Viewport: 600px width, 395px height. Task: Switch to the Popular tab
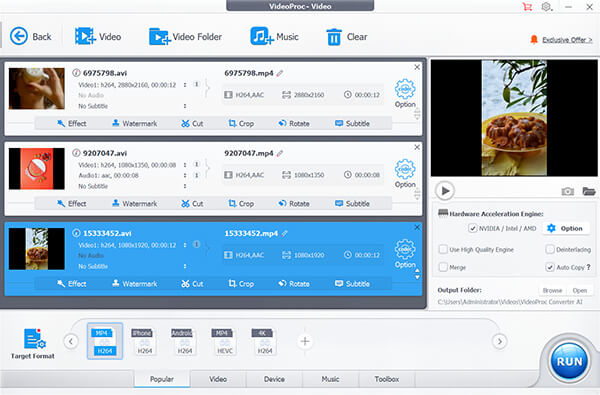162,379
